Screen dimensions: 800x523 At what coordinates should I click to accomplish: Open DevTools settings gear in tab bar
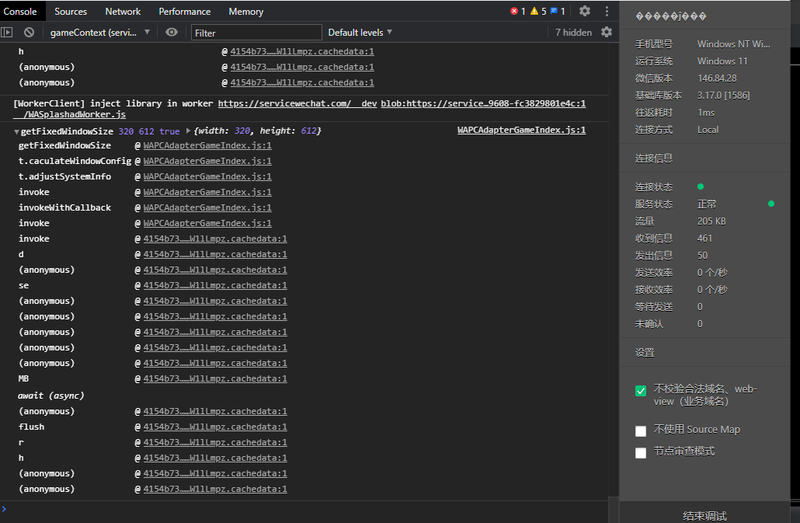(x=585, y=11)
